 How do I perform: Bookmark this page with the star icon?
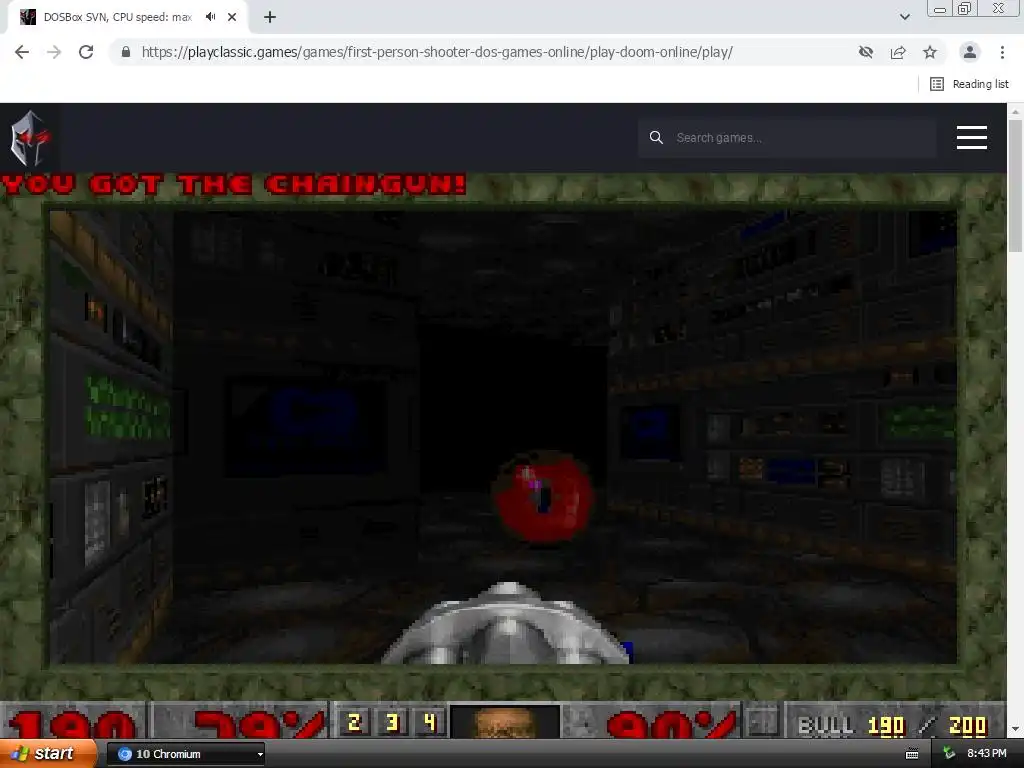point(930,52)
